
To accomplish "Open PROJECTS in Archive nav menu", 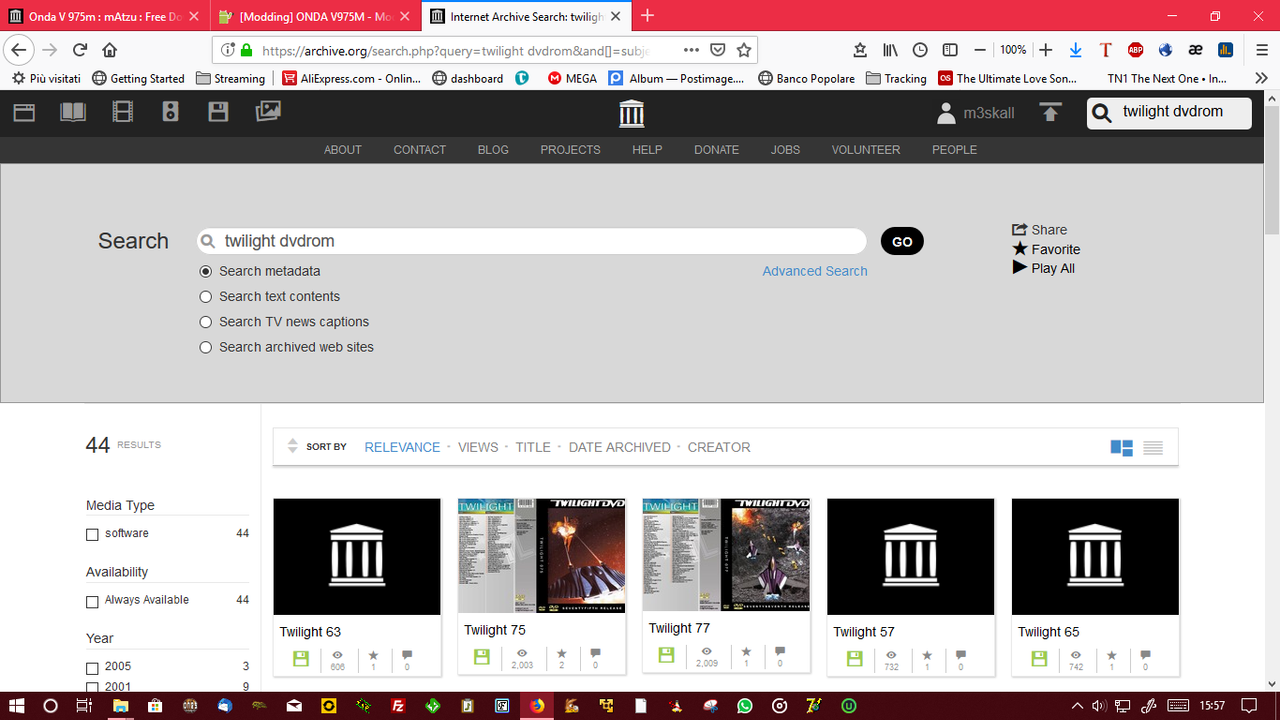I will 570,150.
